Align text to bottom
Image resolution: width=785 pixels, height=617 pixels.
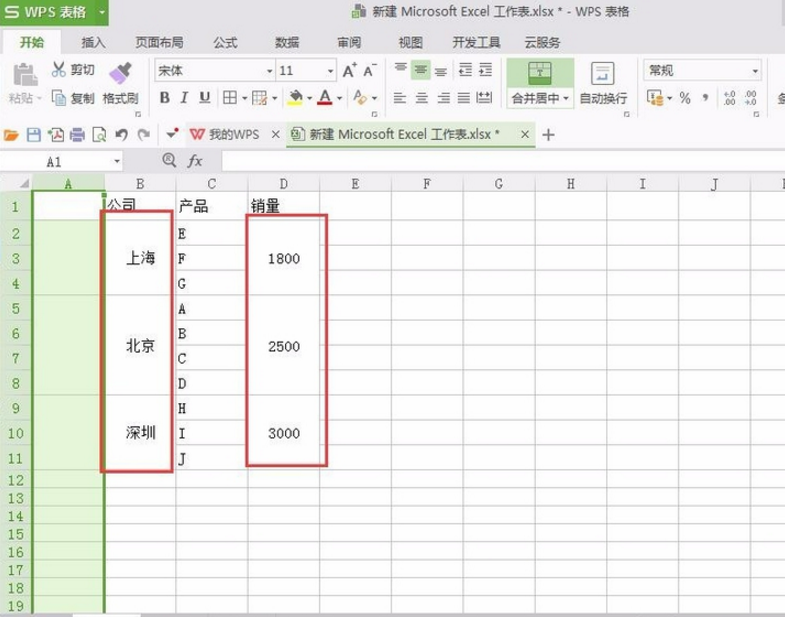point(441,71)
